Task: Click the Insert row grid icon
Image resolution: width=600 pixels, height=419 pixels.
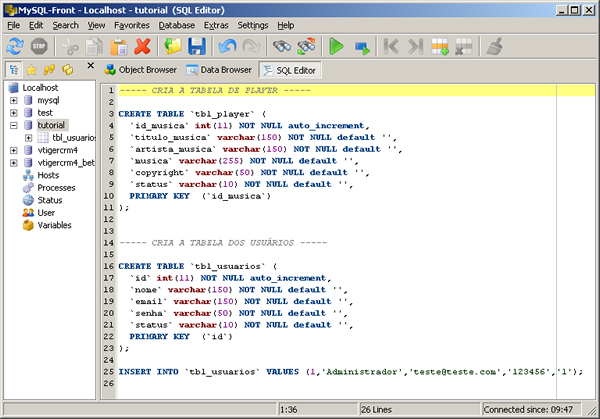Action: point(440,46)
